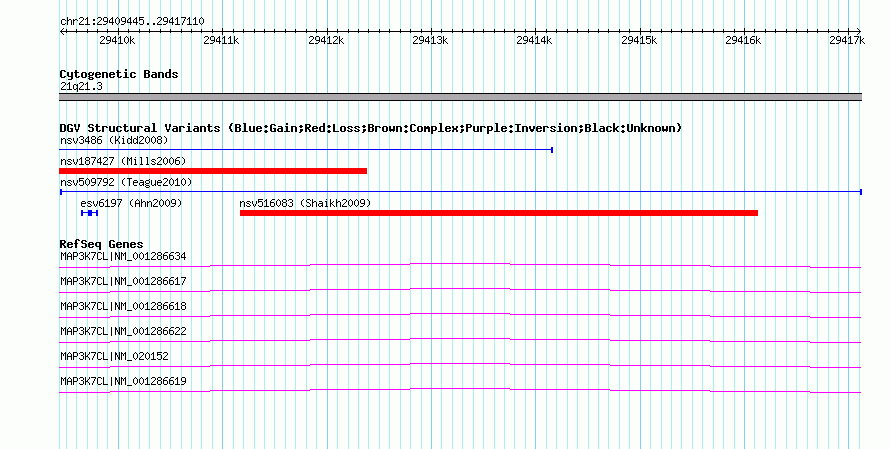
Task: Select the MAP3K7CL|NM_001286622 transcript label
Action: click(123, 331)
